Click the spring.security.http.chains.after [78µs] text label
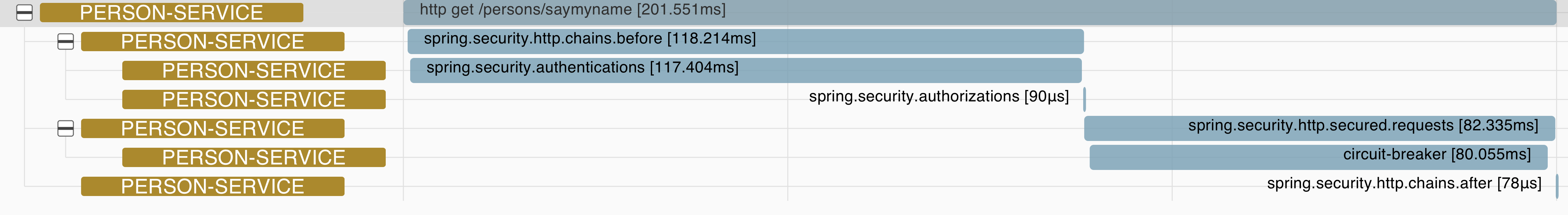The width and height of the screenshot is (1568, 215). click(1404, 184)
